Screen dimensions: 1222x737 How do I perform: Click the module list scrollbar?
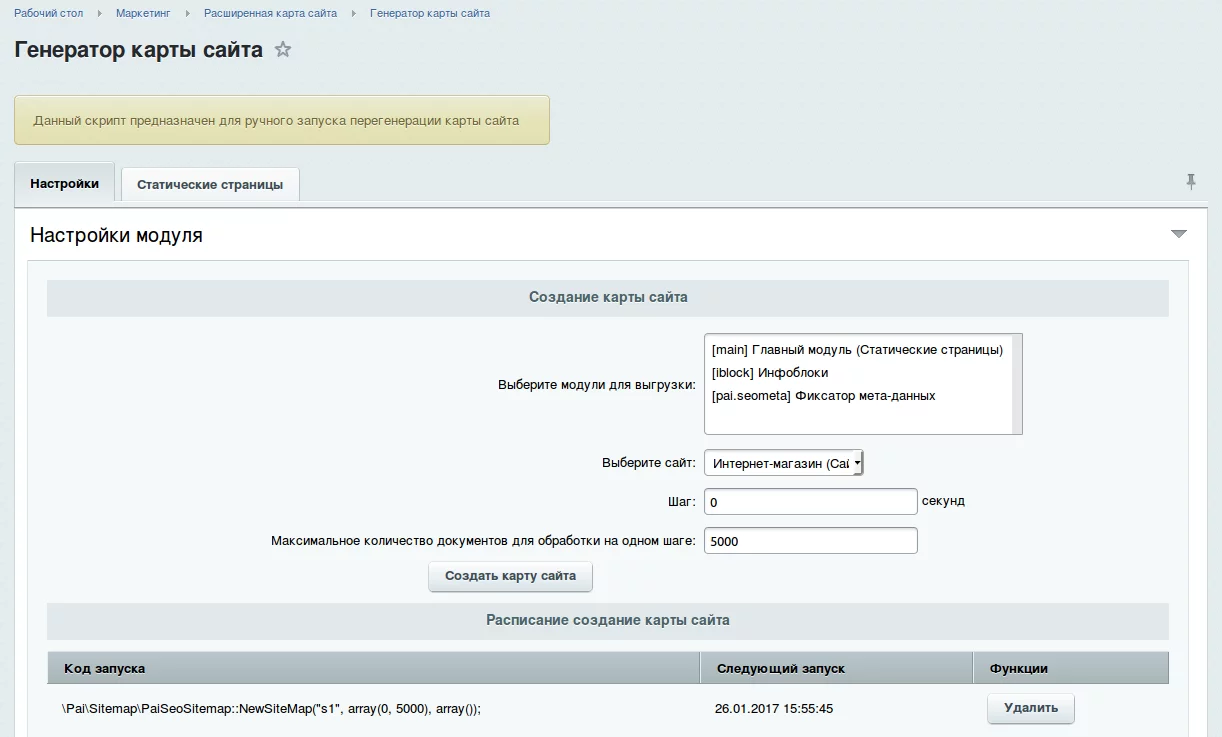1016,384
